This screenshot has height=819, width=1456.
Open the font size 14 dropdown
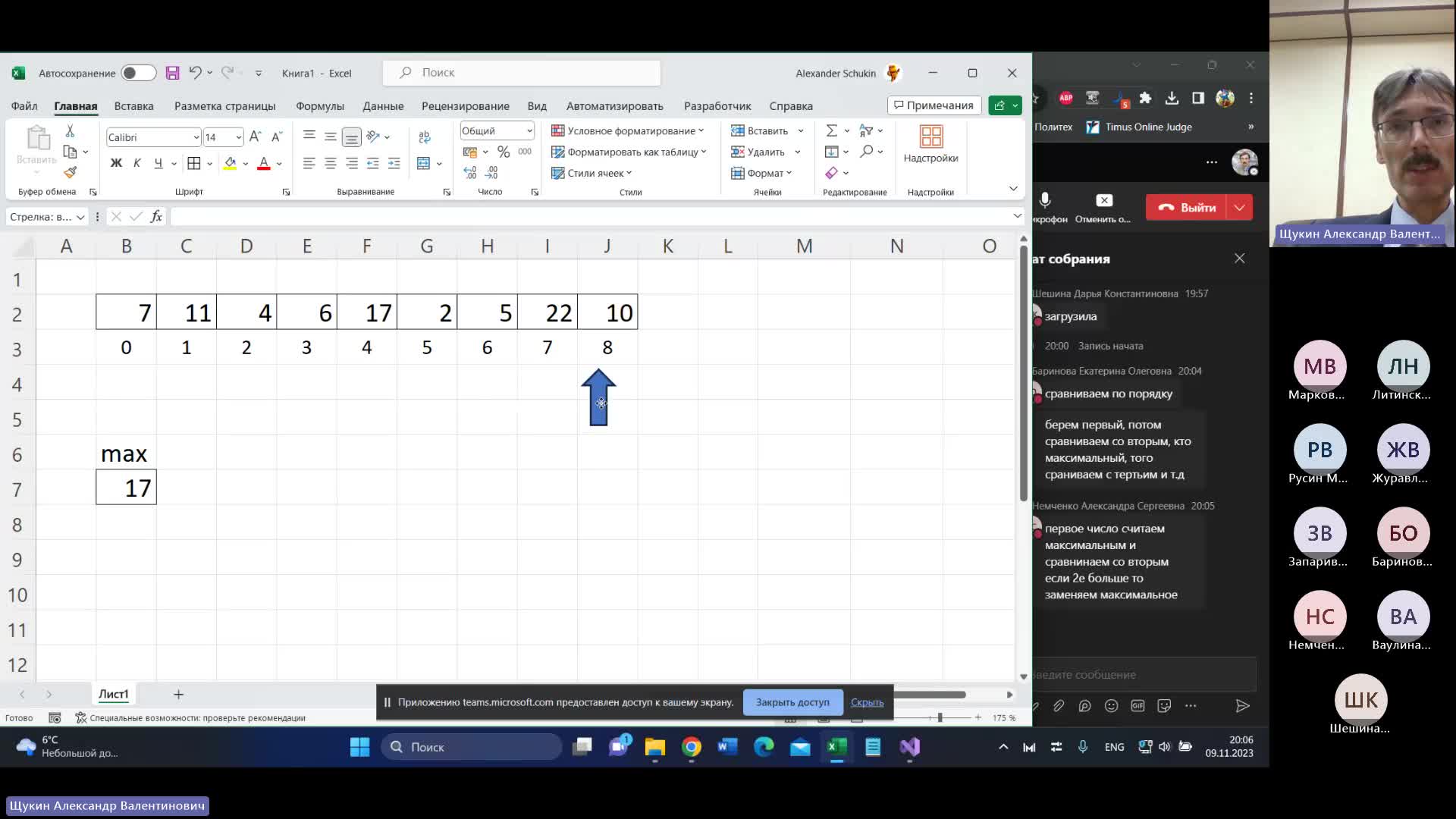(239, 137)
